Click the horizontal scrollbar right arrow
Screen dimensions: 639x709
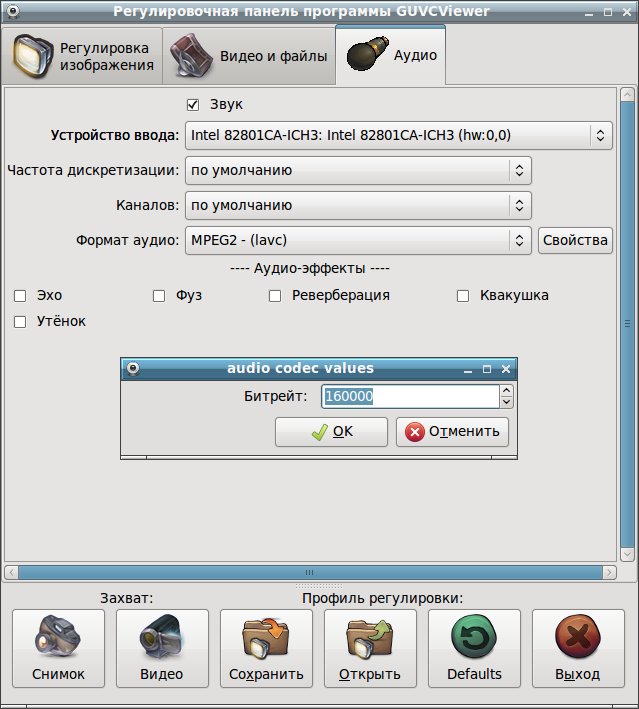click(x=610, y=572)
